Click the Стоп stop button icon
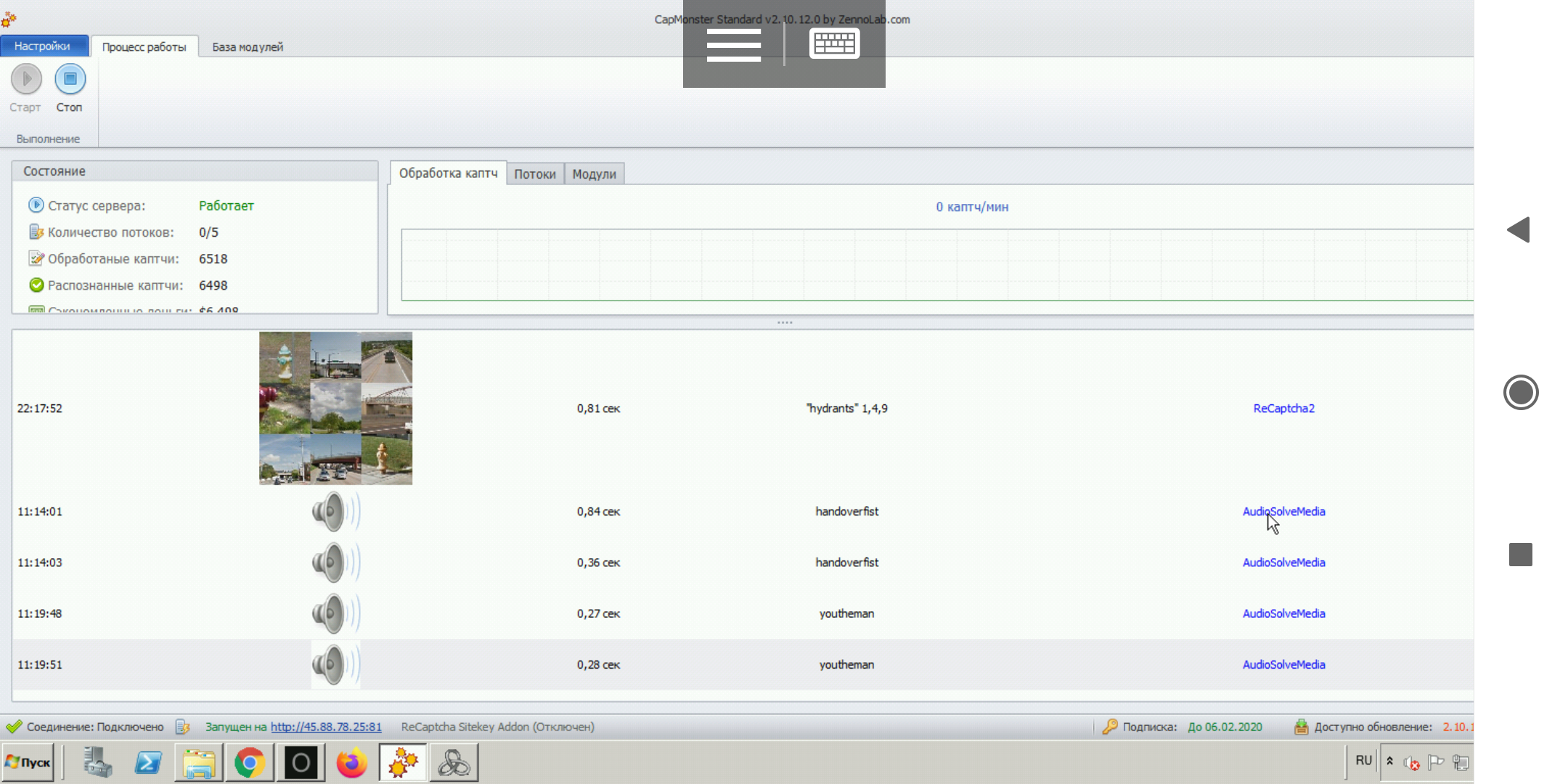Screen dimensions: 1568x784 pos(70,79)
